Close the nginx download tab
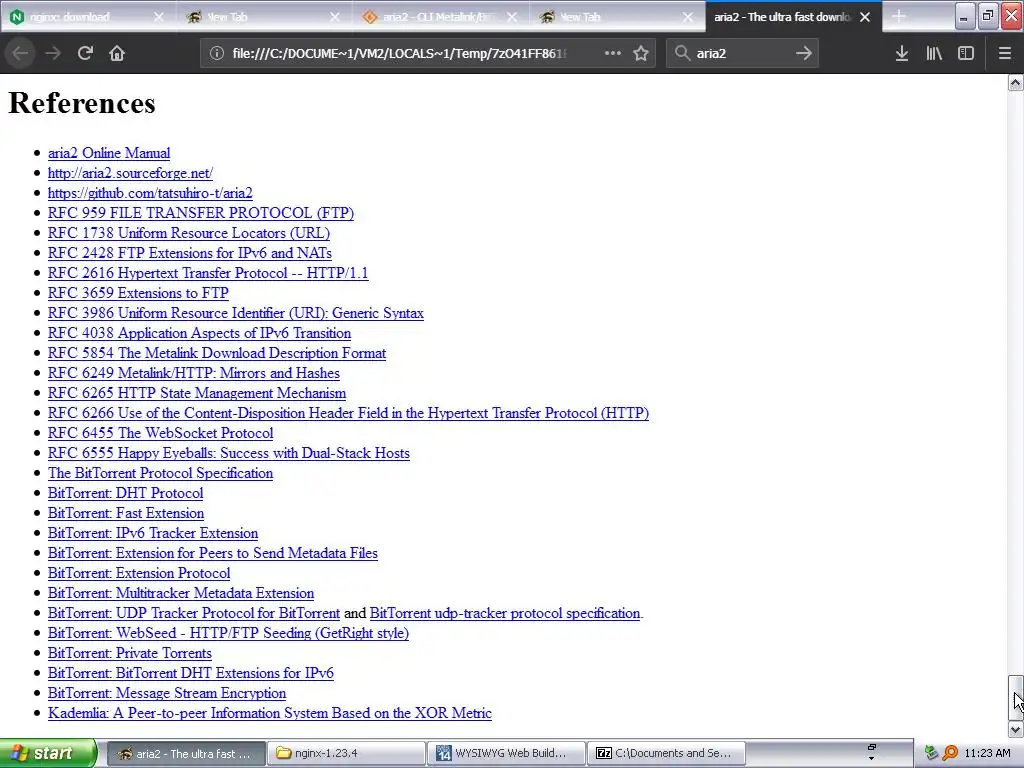This screenshot has height=768, width=1024. [x=159, y=17]
